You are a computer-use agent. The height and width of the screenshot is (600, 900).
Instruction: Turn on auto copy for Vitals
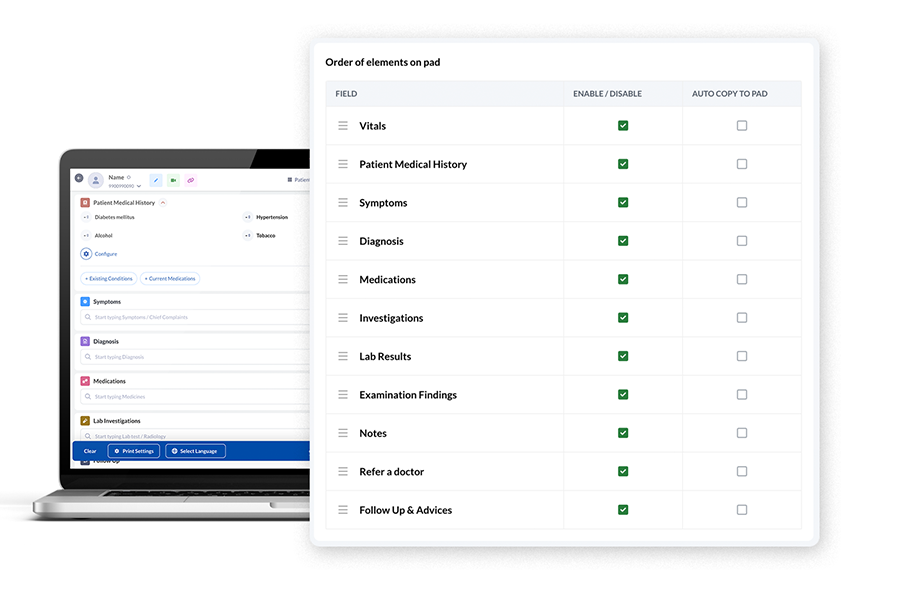742,126
